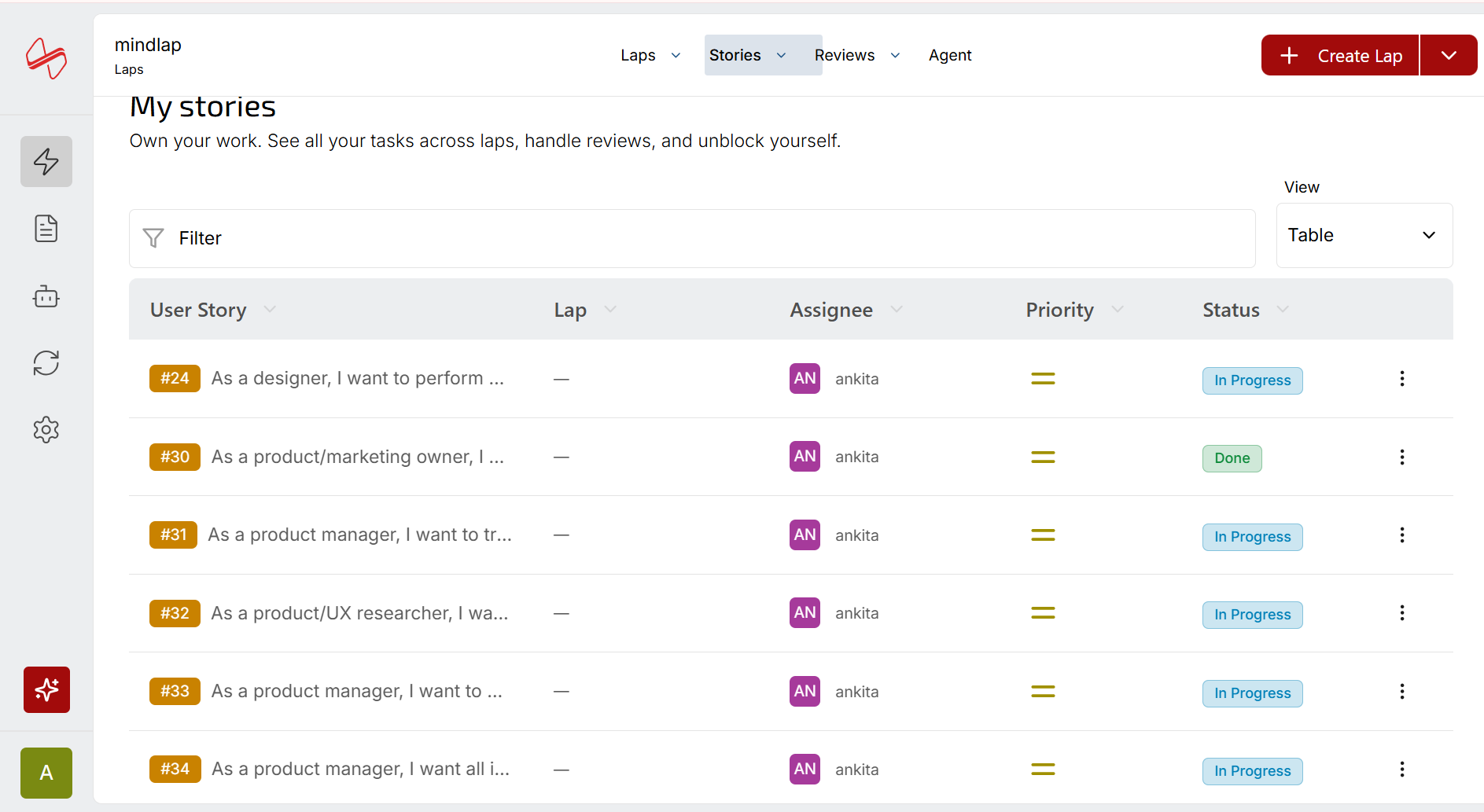Image resolution: width=1484 pixels, height=812 pixels.
Task: Open the Status column sort chevron
Action: pos(1283,310)
